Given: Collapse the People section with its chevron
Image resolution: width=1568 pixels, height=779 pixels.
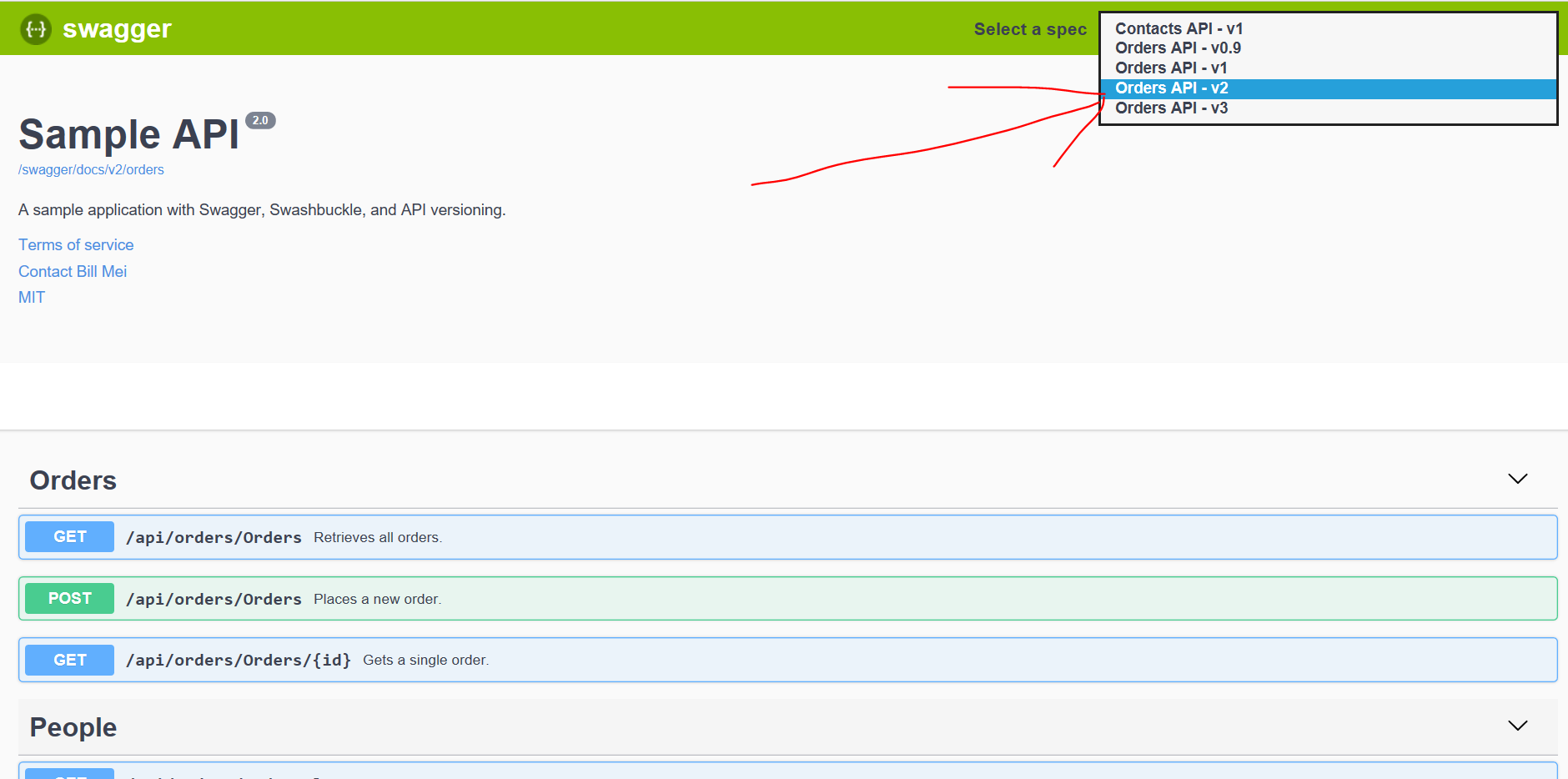Looking at the screenshot, I should tap(1517, 726).
